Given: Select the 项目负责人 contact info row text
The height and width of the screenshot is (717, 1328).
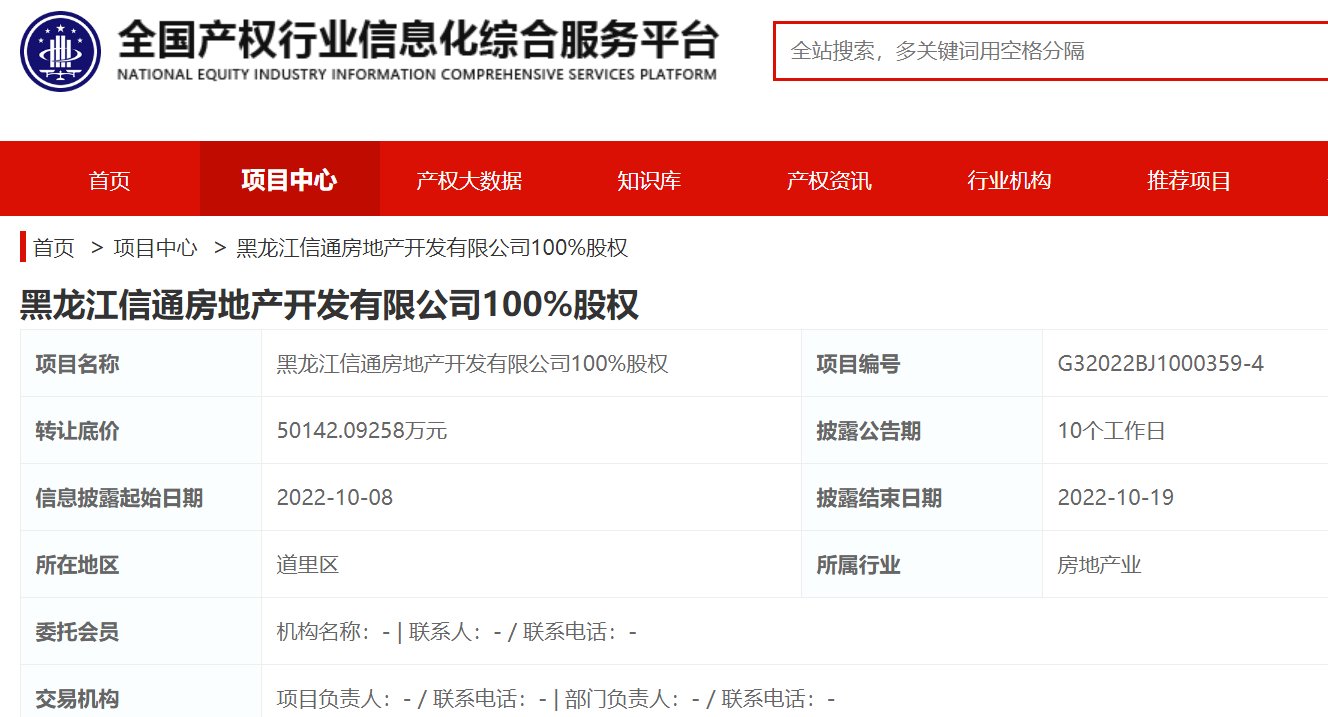Looking at the screenshot, I should (556, 699).
